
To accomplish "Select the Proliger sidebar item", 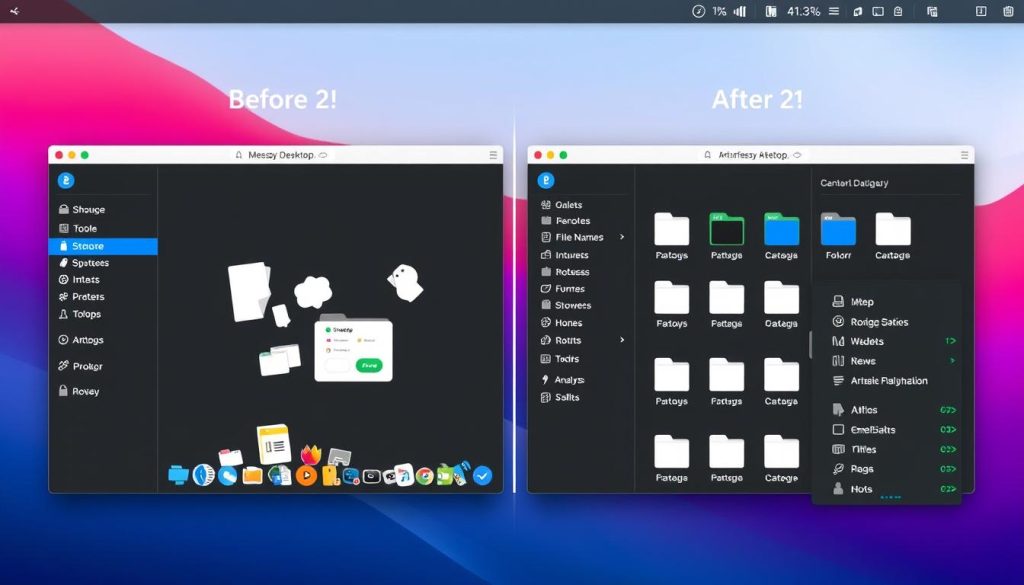I will 80,366.
